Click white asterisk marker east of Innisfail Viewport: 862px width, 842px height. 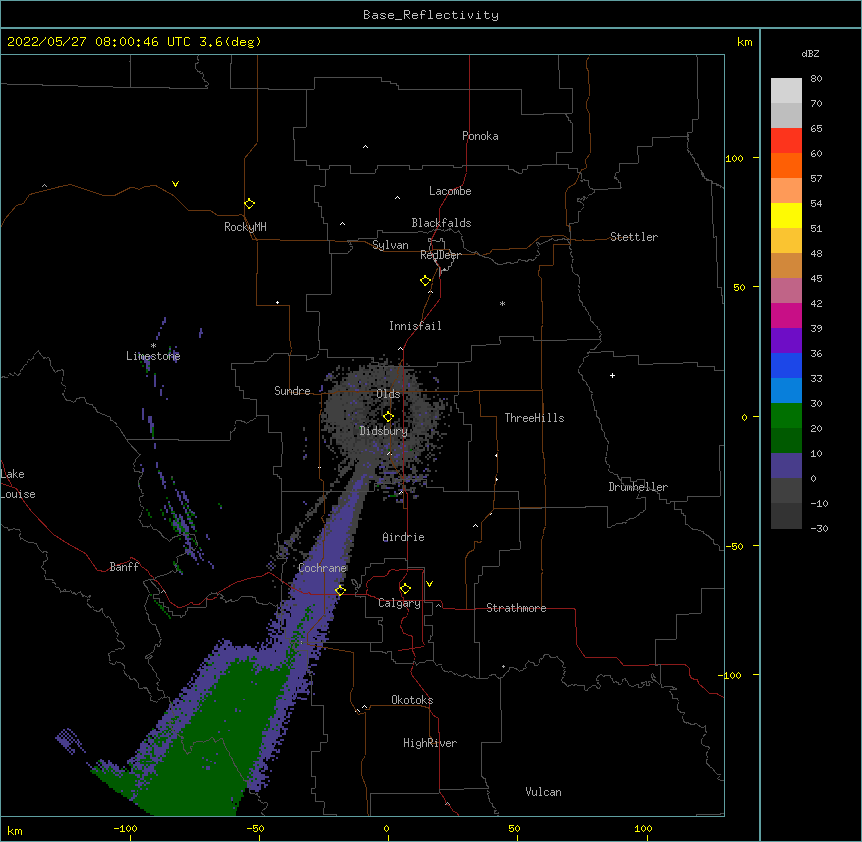pyautogui.click(x=502, y=303)
